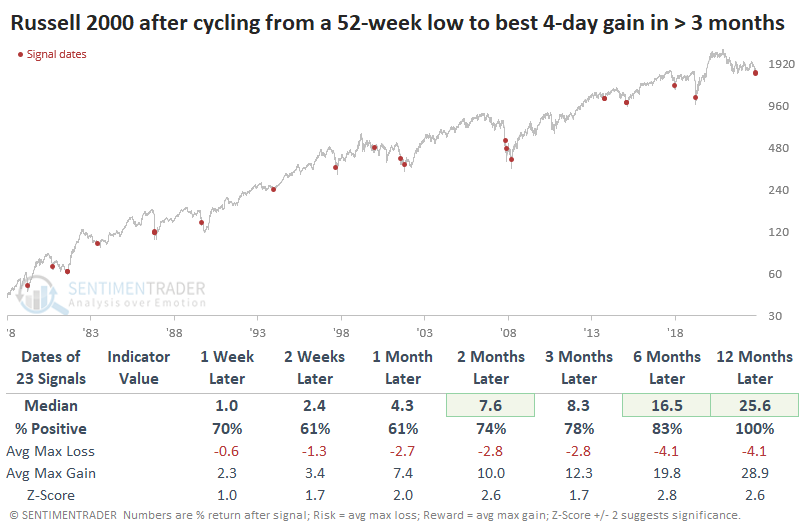Click the 'Signal dates' legend text

(x=59, y=54)
